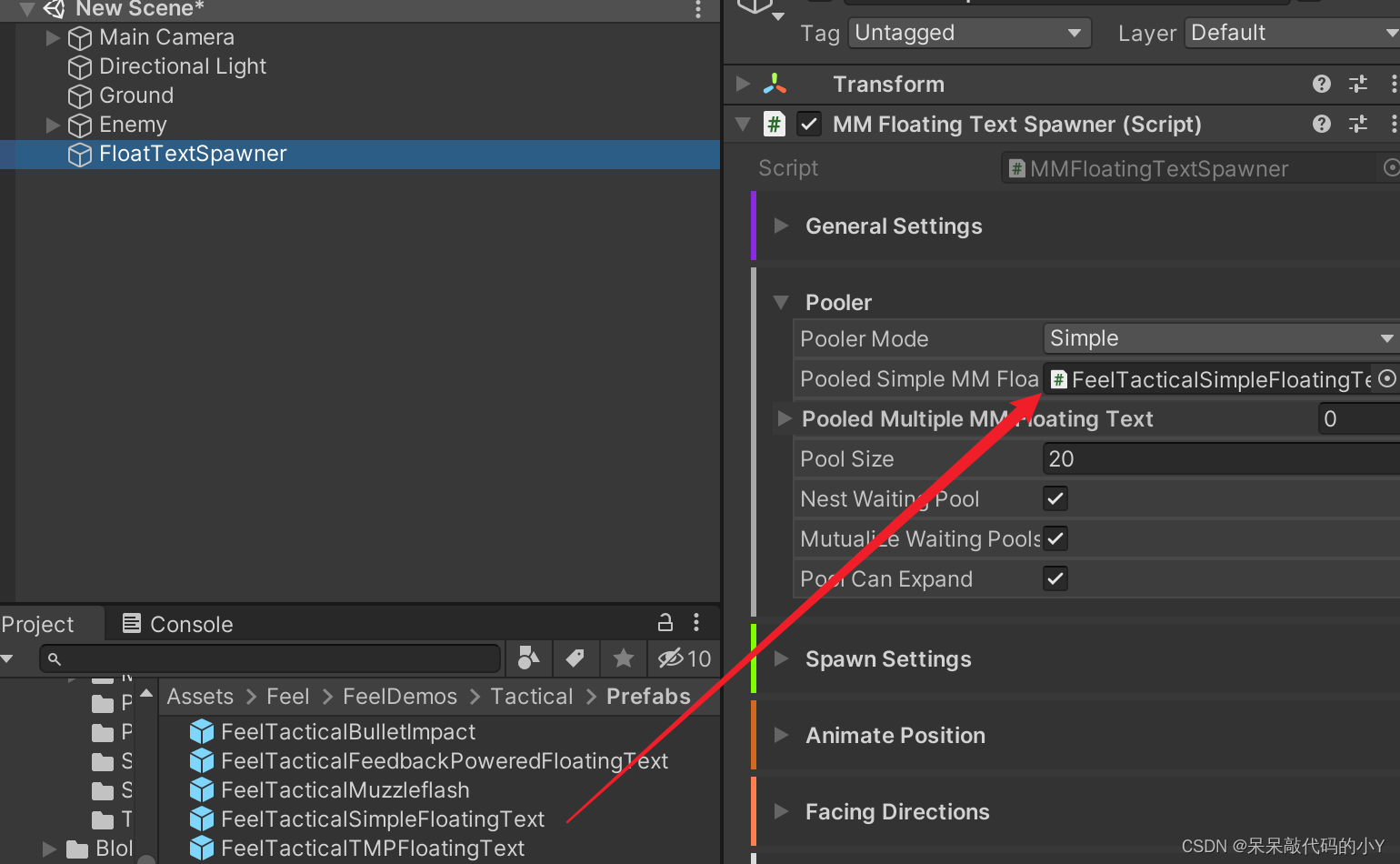Switch to the Console tab
This screenshot has height=864, width=1400.
pyautogui.click(x=178, y=624)
